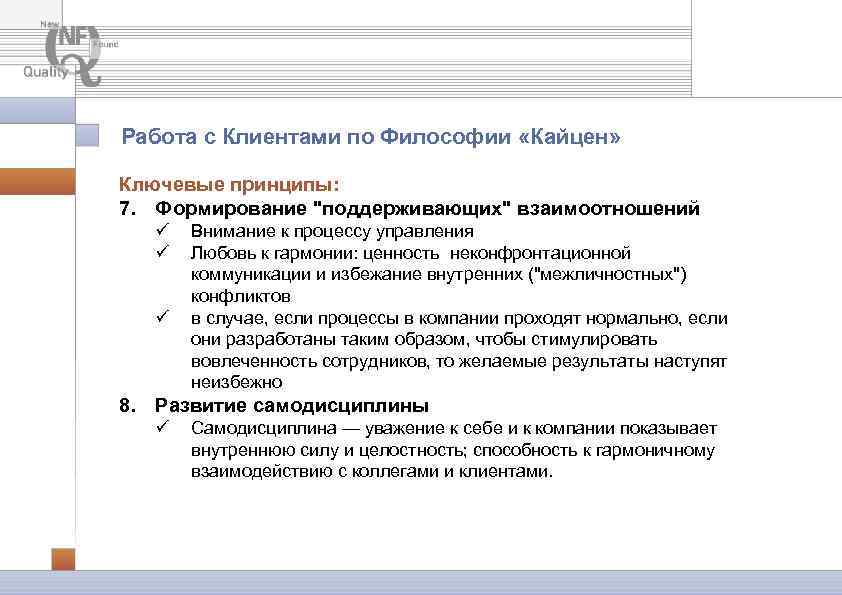Screen dimensions: 842x595
Task: Click the New Found Quality logo
Action: pos(68,52)
